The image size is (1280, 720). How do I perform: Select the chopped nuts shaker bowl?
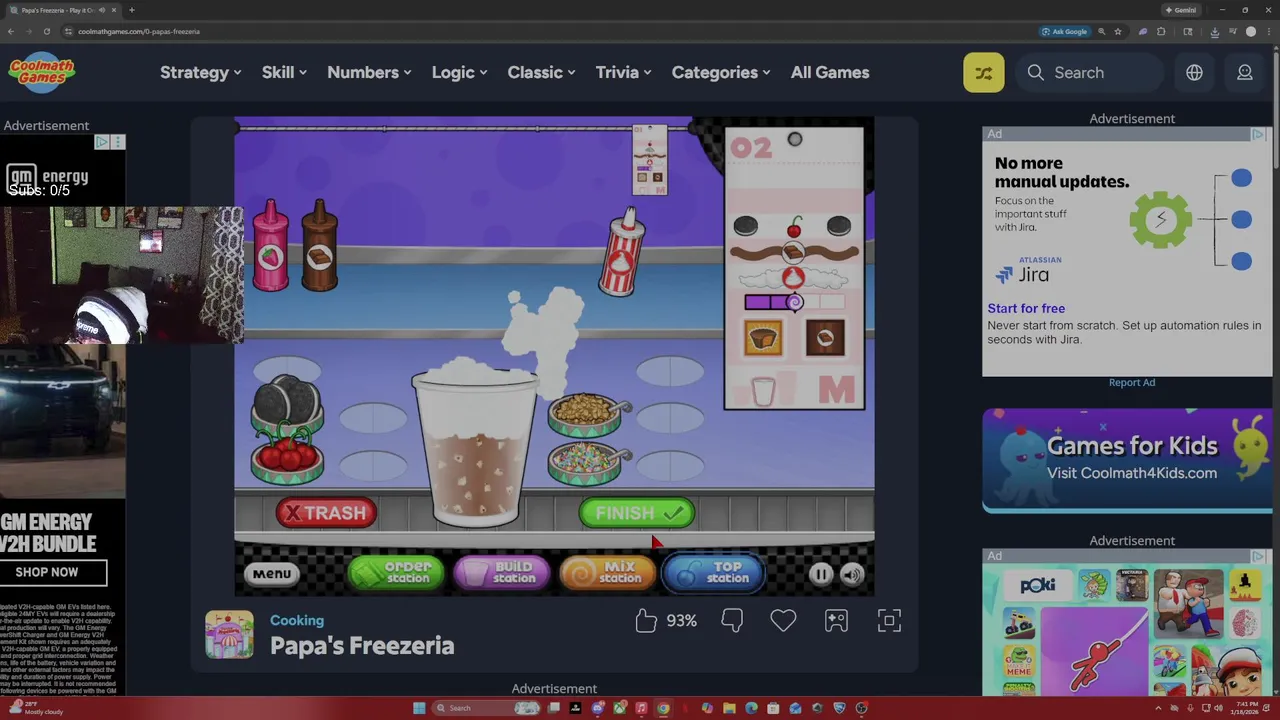pyautogui.click(x=588, y=413)
